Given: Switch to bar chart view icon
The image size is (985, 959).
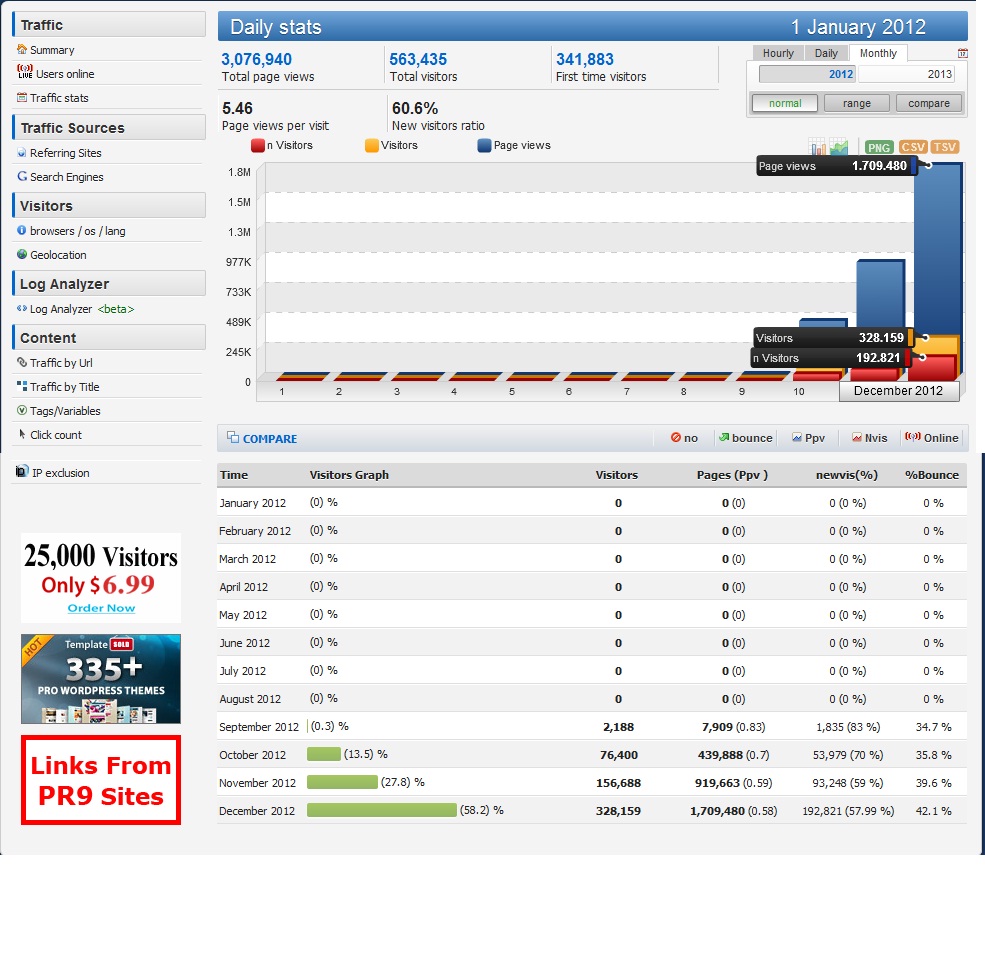Looking at the screenshot, I should (817, 147).
